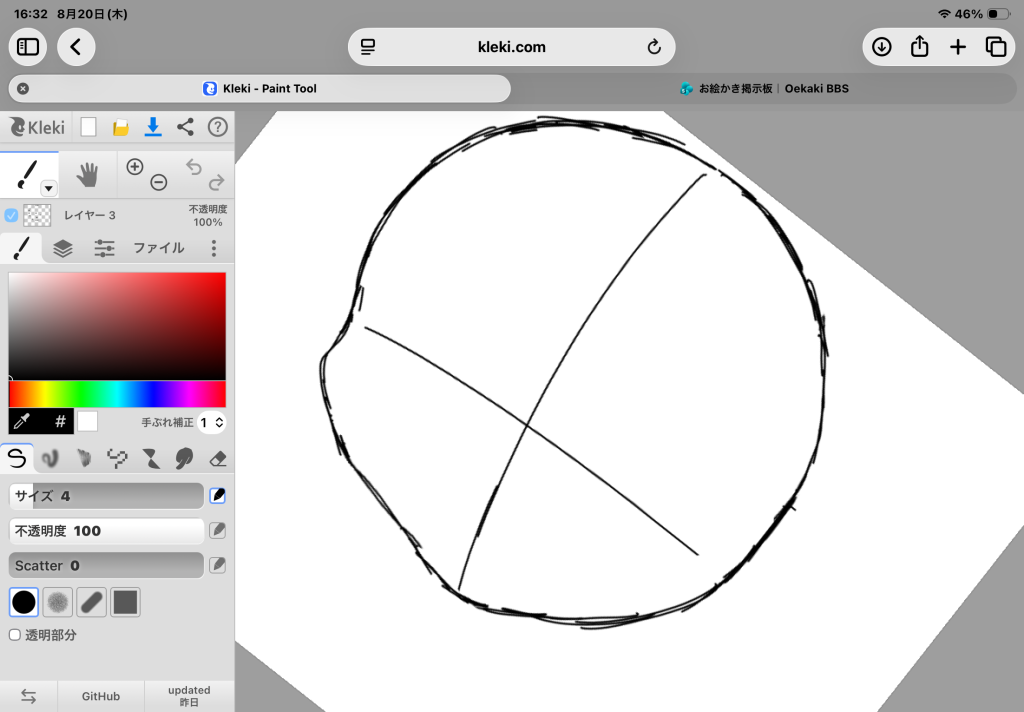Open the page reader options icon

pyautogui.click(x=368, y=47)
